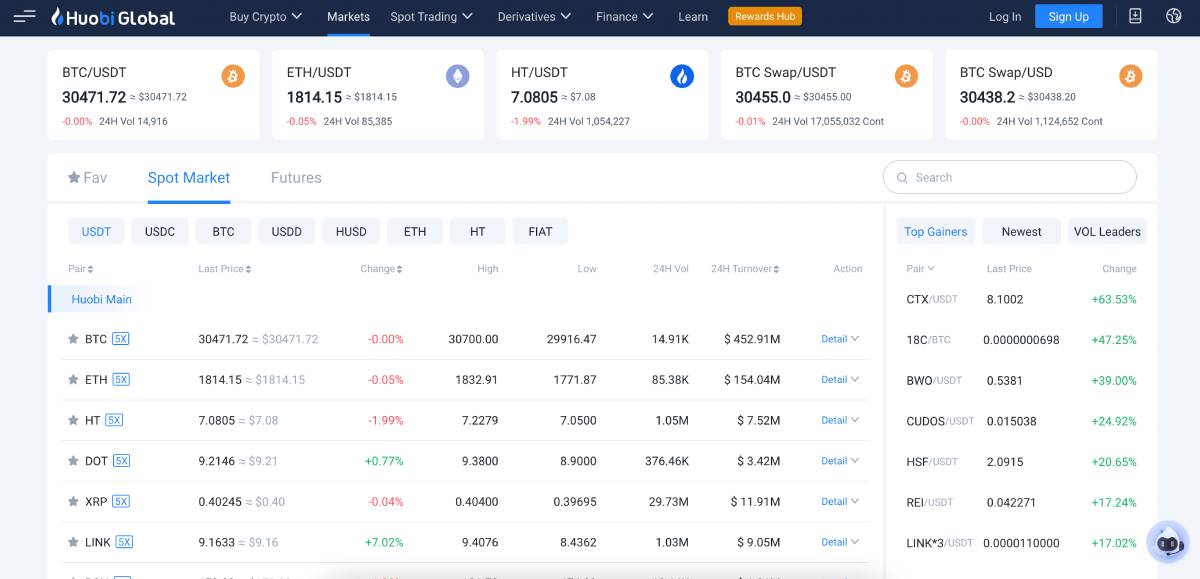Open the hamburger menu icon

(25, 16)
